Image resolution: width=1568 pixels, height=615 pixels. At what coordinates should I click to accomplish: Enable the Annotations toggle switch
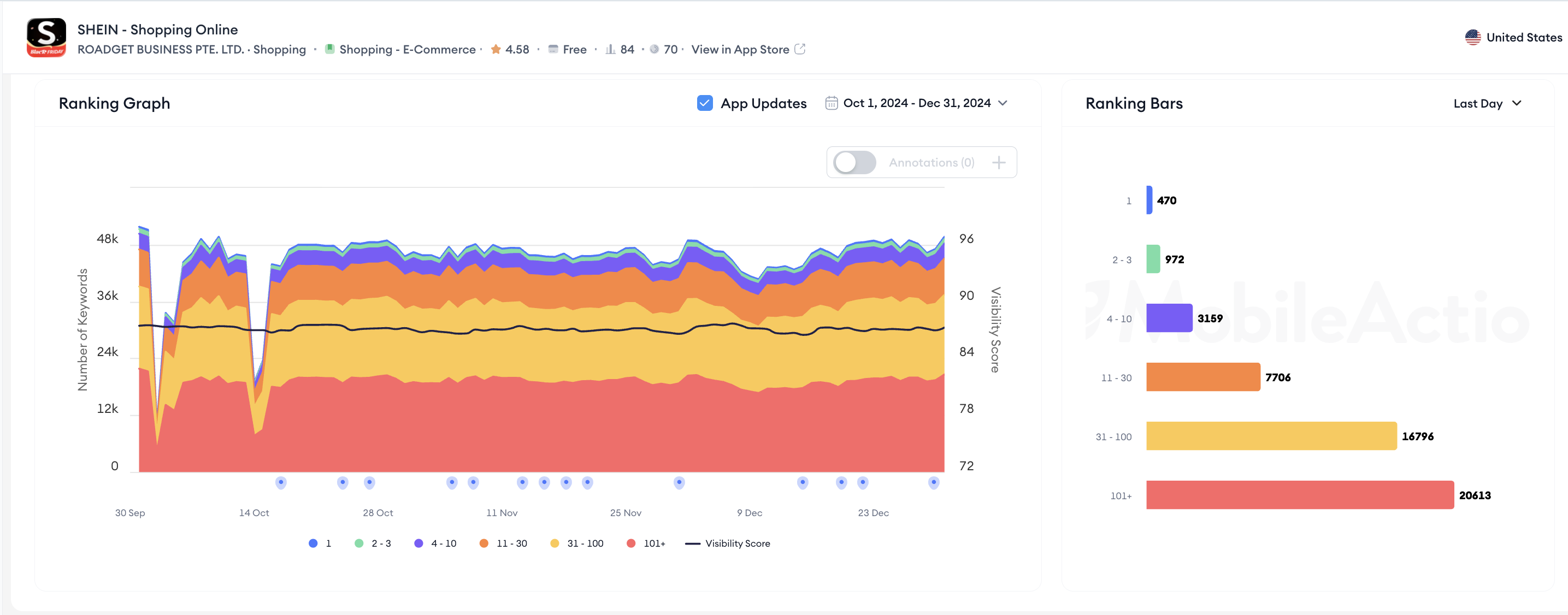(x=854, y=162)
